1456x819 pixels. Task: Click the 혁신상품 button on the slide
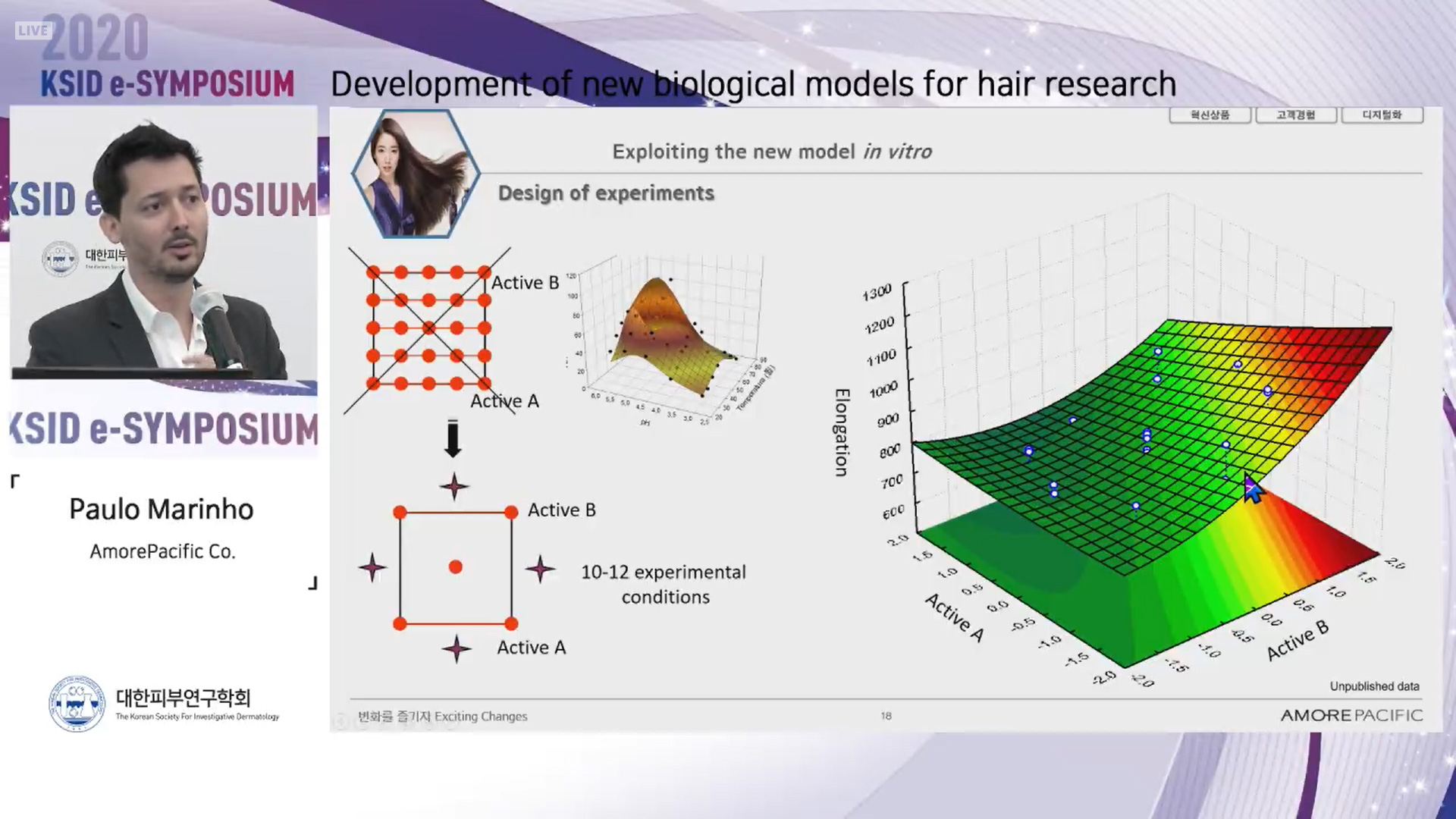click(1210, 115)
